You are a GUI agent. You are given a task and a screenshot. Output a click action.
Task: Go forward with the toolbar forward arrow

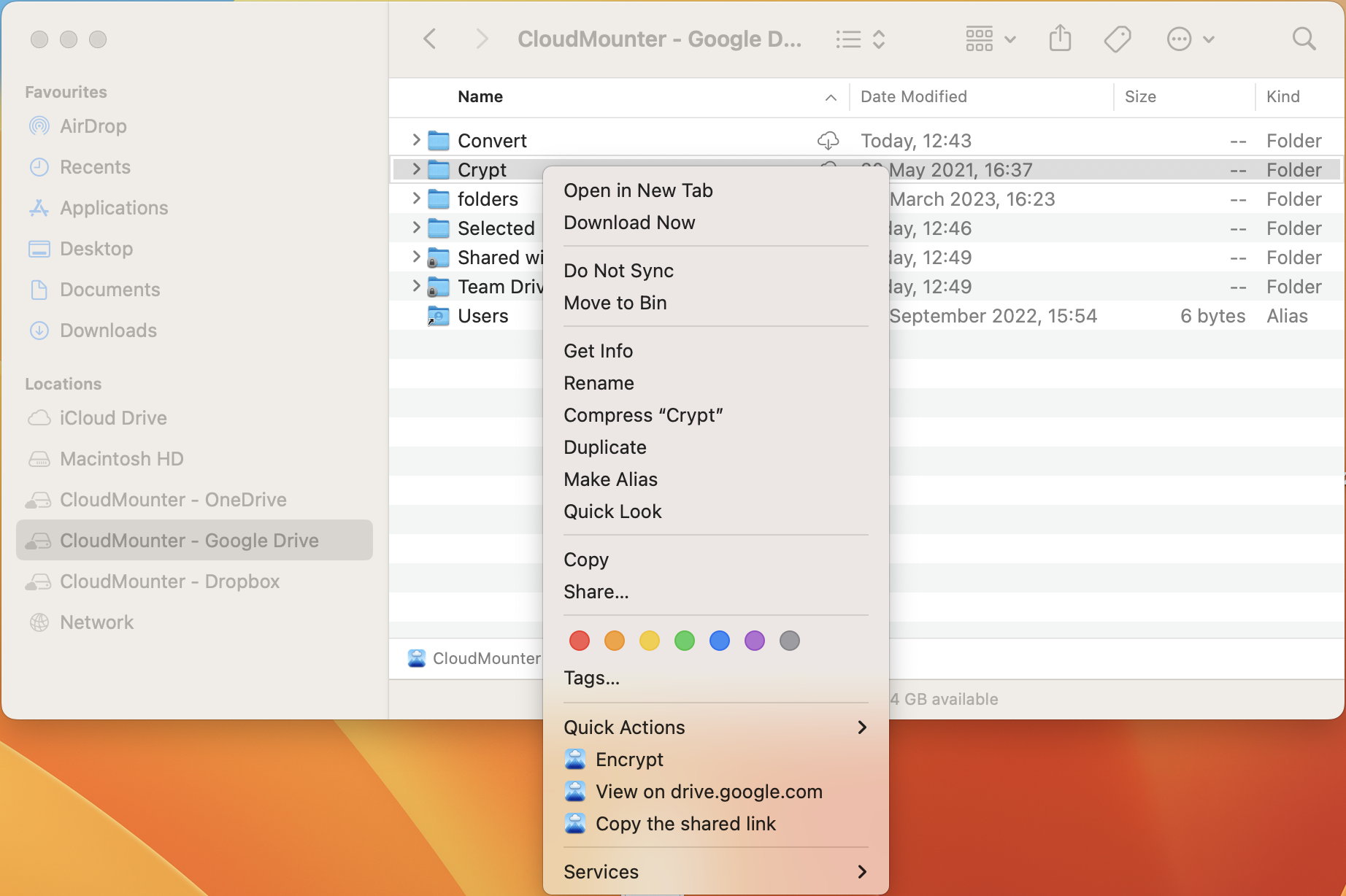(482, 39)
